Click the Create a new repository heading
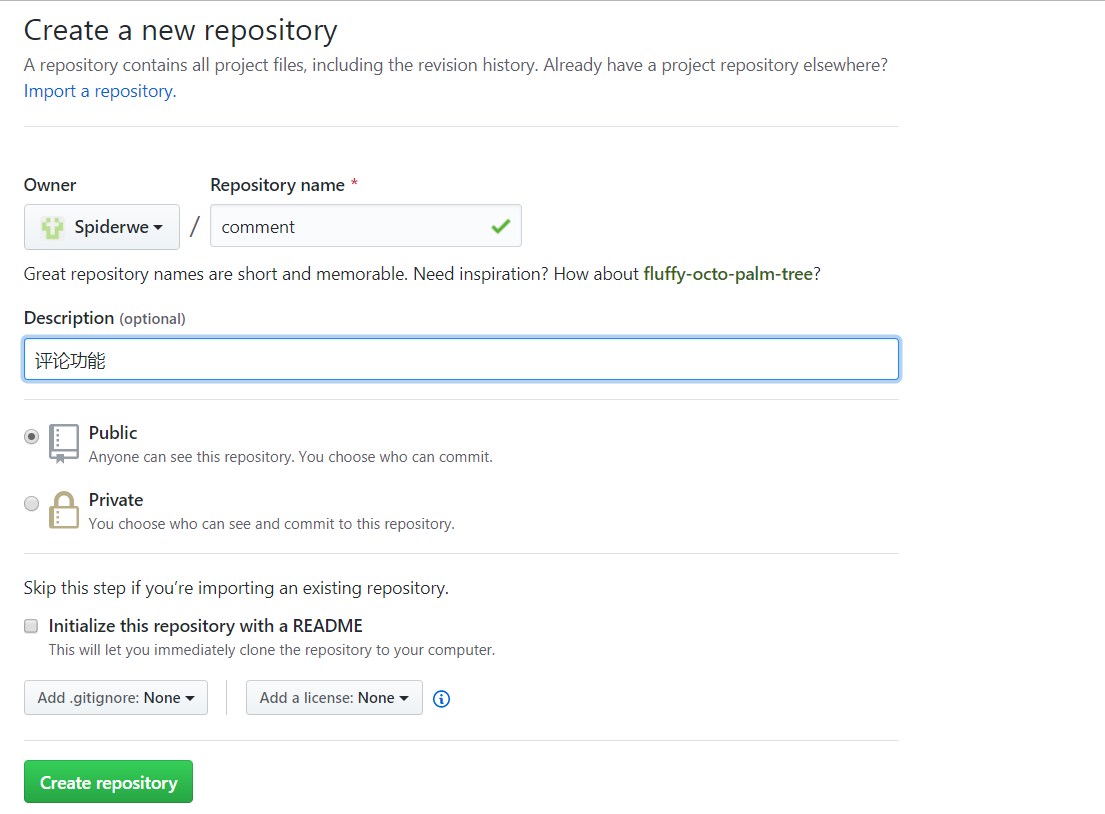Viewport: 1105px width, 814px height. pyautogui.click(x=180, y=30)
